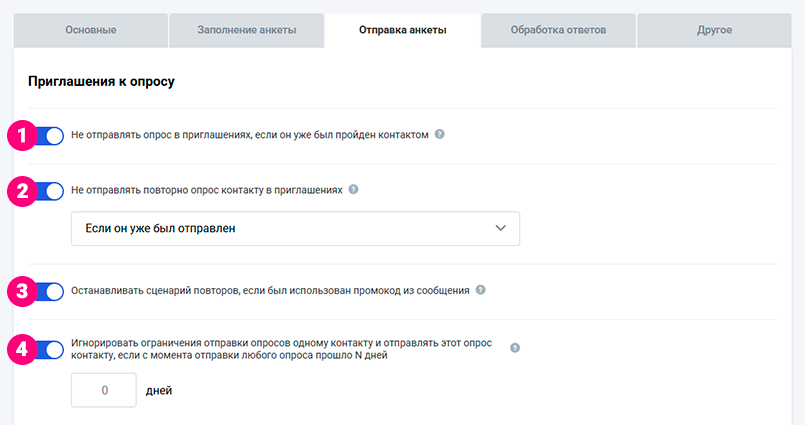Image resolution: width=805 pixels, height=425 pixels.
Task: Switch to the "Основные" tab
Action: point(90,30)
